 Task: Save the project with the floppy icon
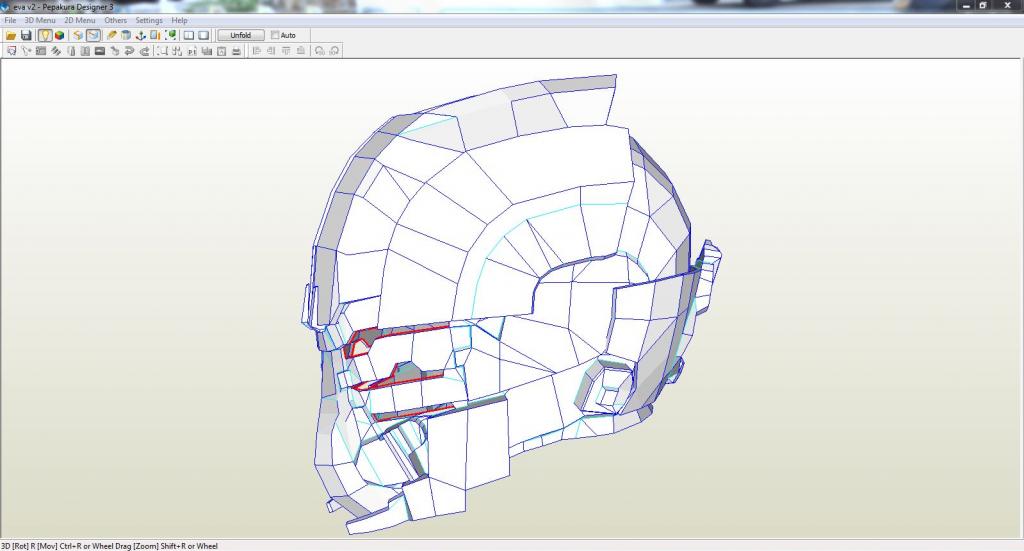pos(26,35)
